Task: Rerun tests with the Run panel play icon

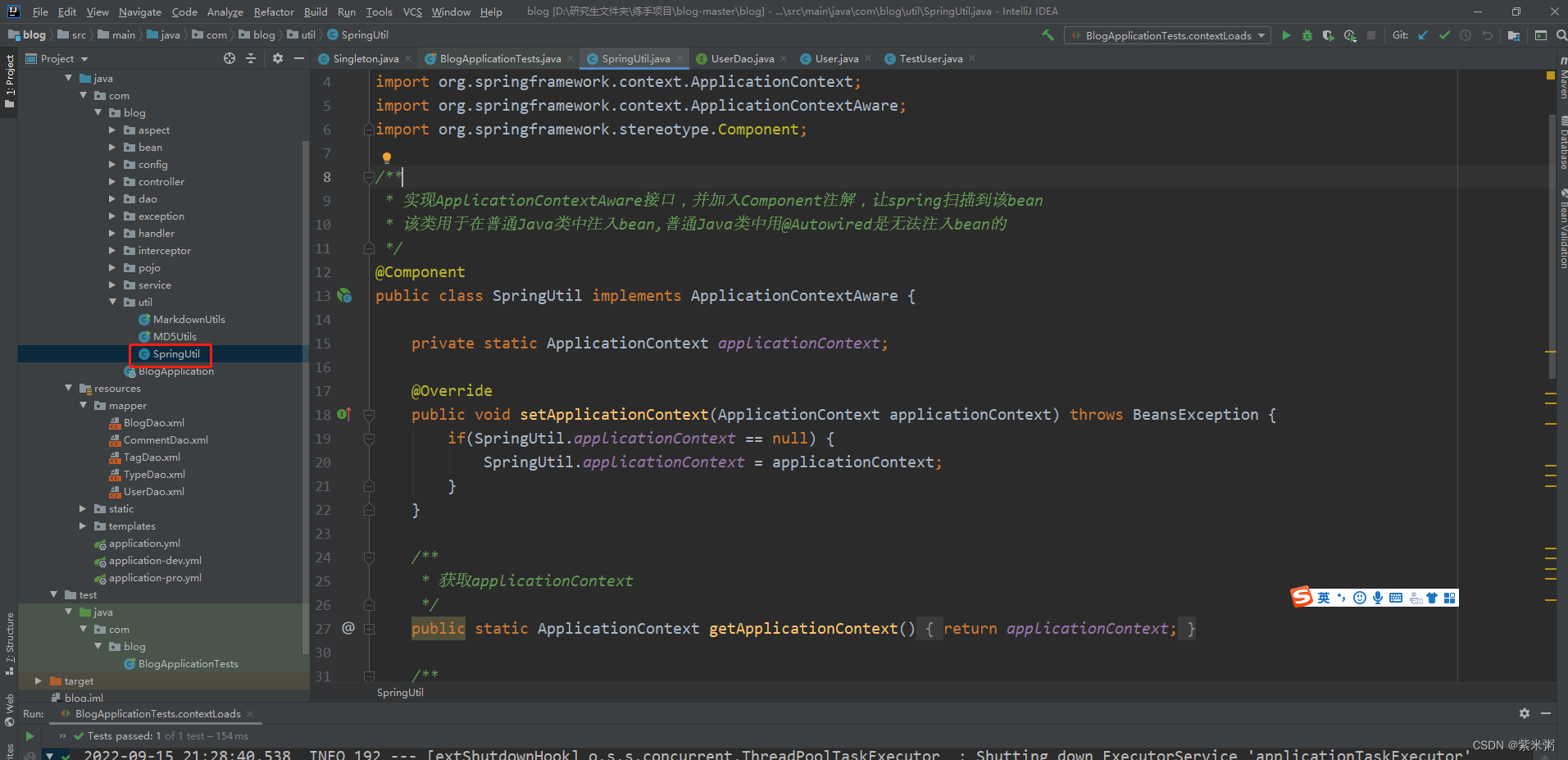Action: click(30, 736)
